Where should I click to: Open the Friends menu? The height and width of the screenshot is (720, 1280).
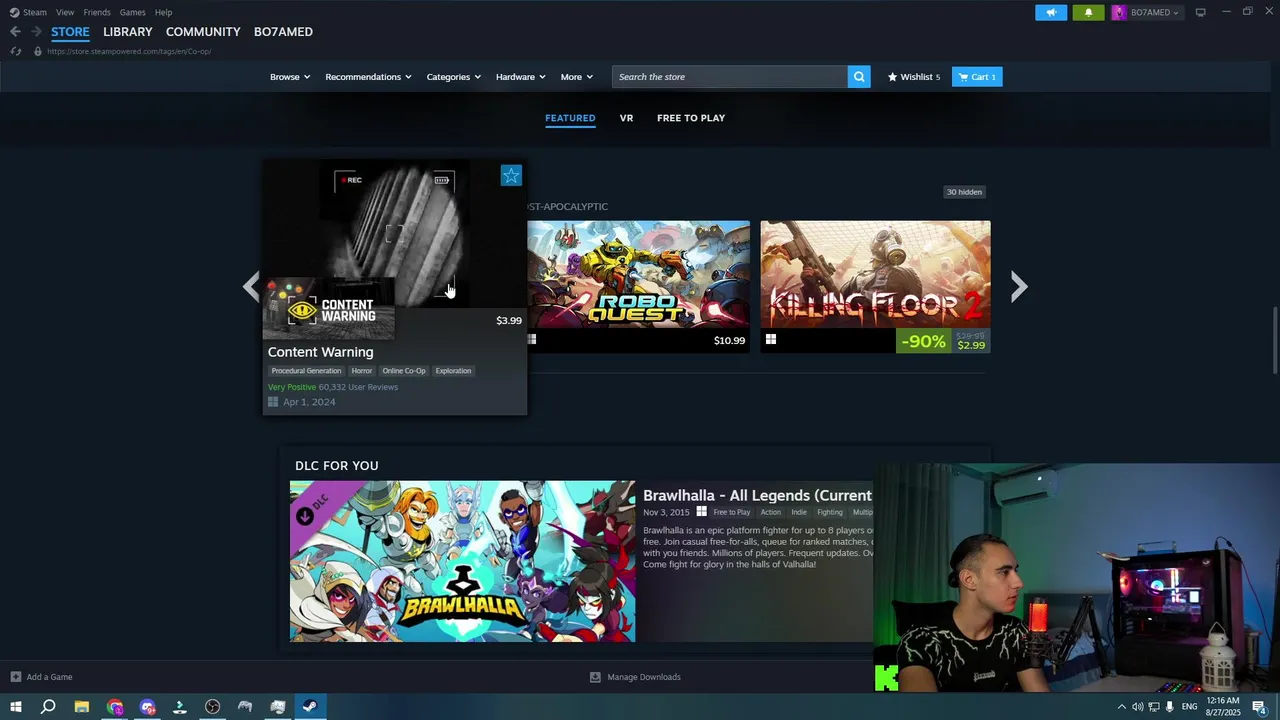tap(97, 12)
